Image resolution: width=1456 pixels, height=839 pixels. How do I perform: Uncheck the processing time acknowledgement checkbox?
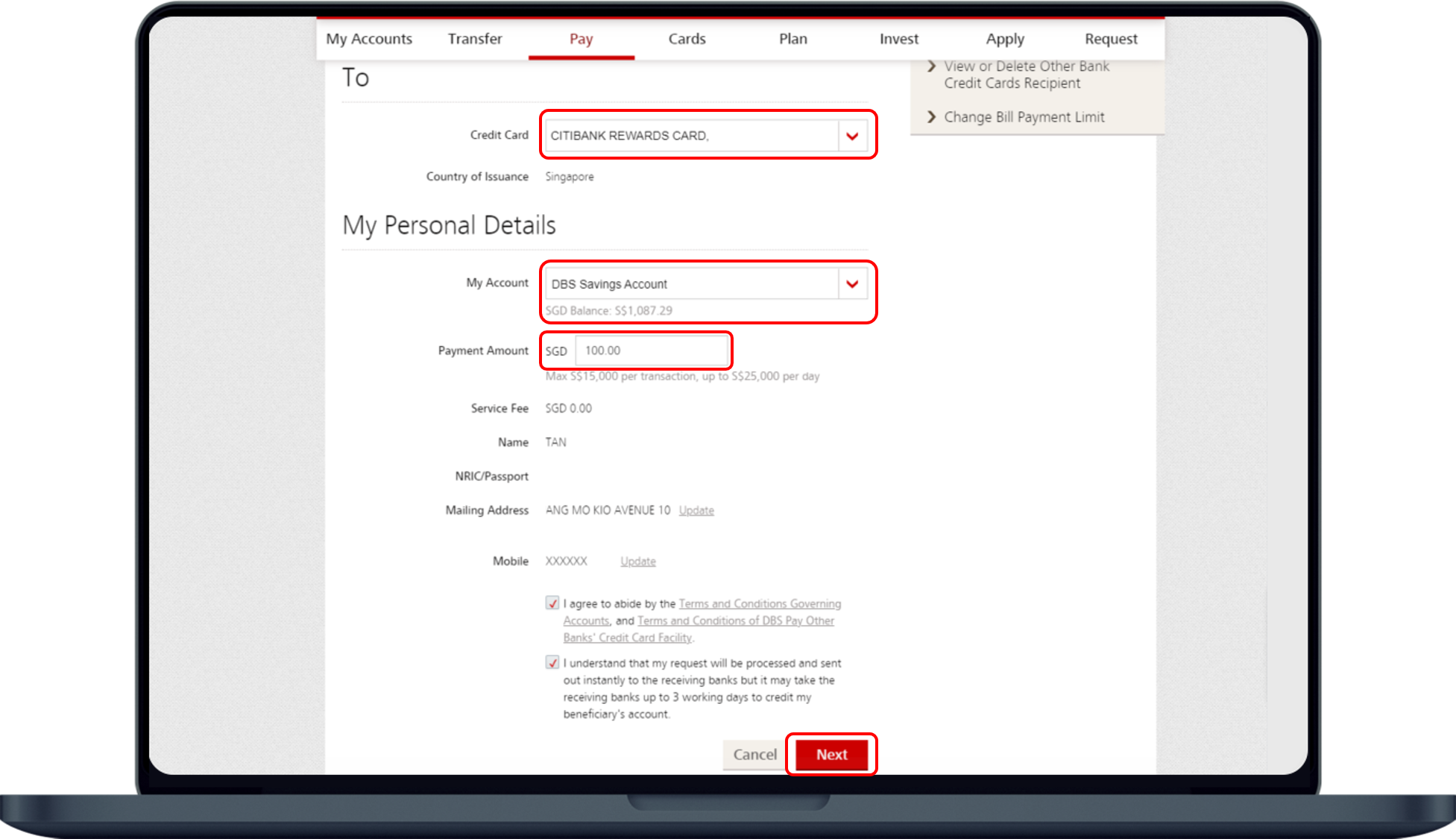[x=552, y=662]
